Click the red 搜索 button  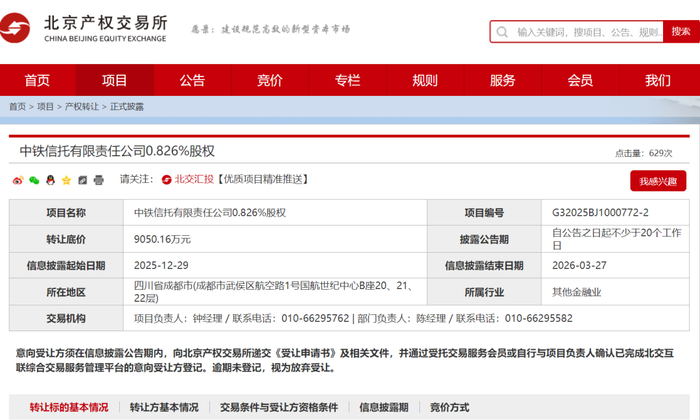tap(681, 32)
